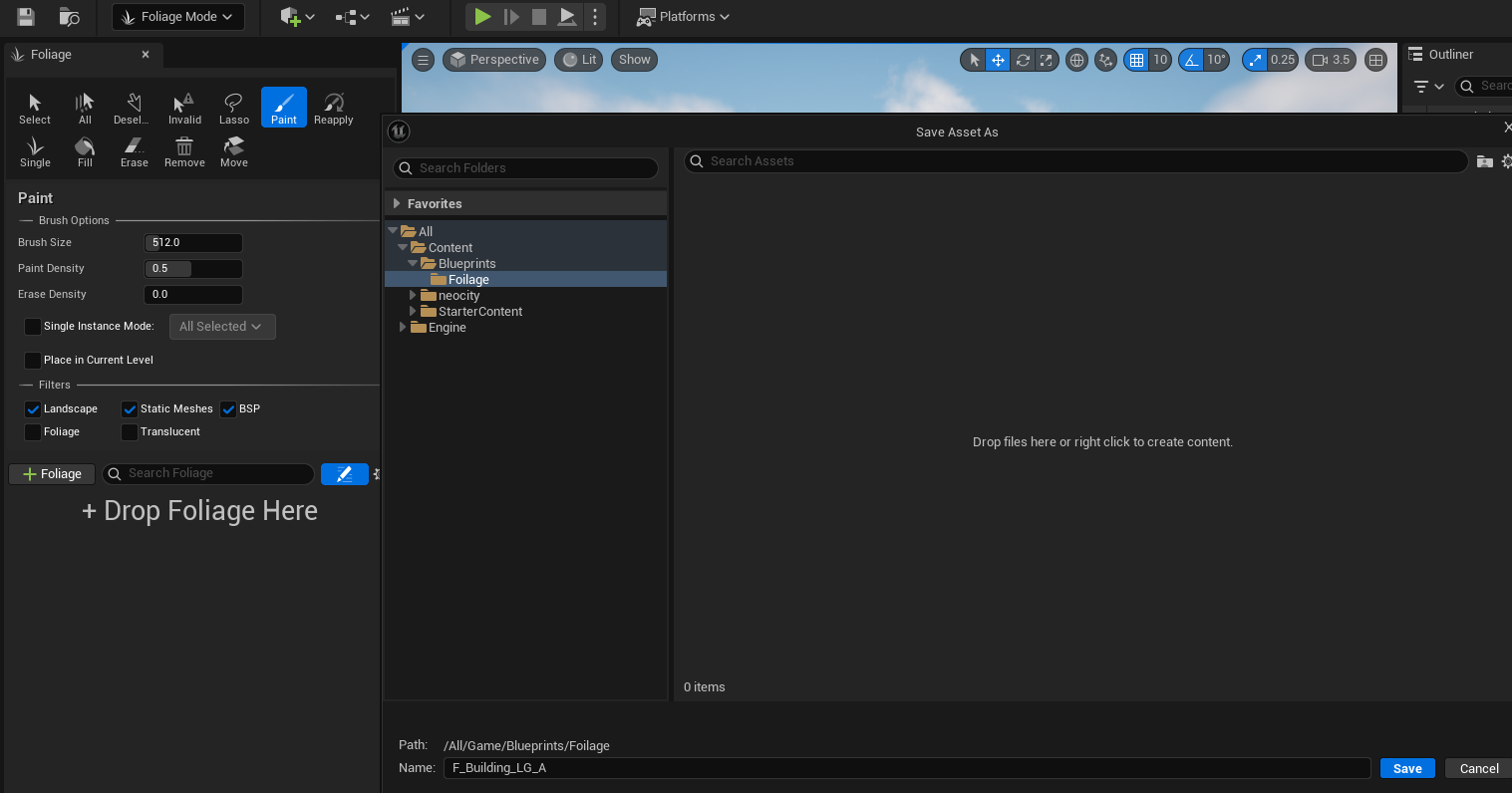Enable Single Instance Mode checkbox
This screenshot has height=793, width=1512.
[33, 327]
